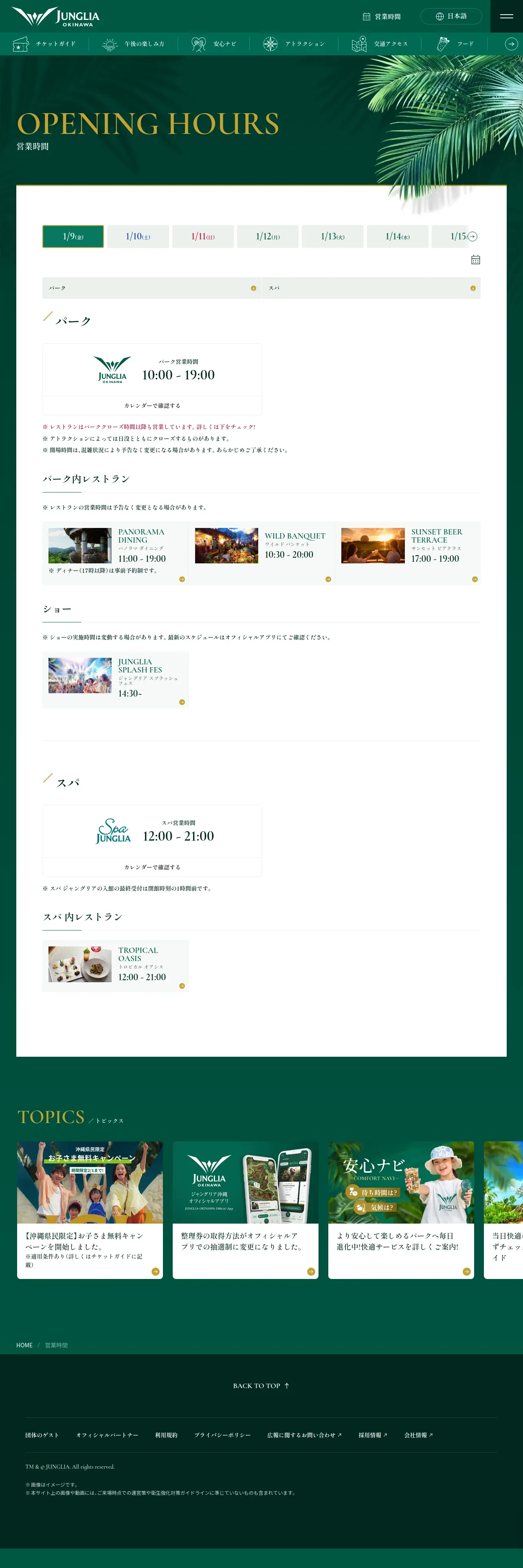Open the calendar icon below date tabs
The width and height of the screenshot is (523, 1568).
coord(475,260)
